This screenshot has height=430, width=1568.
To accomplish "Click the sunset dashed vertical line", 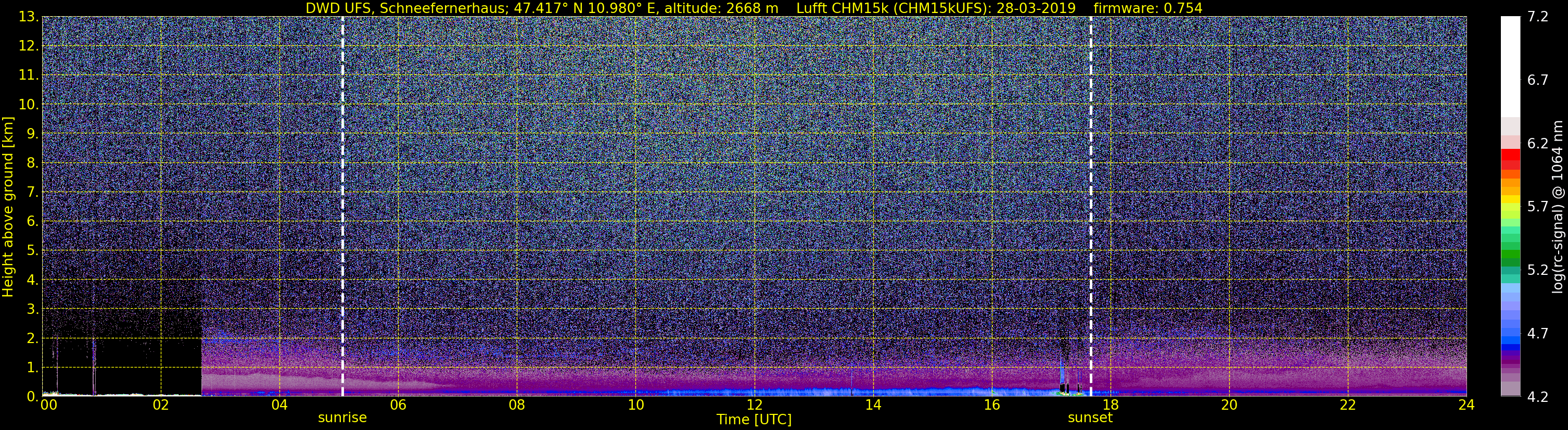I will 1091,207.
